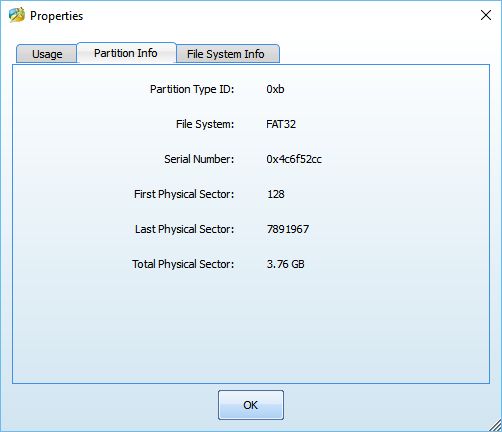Viewport: 502px width, 432px height.
Task: Click the resize grip in dialog corner
Action: point(495,425)
